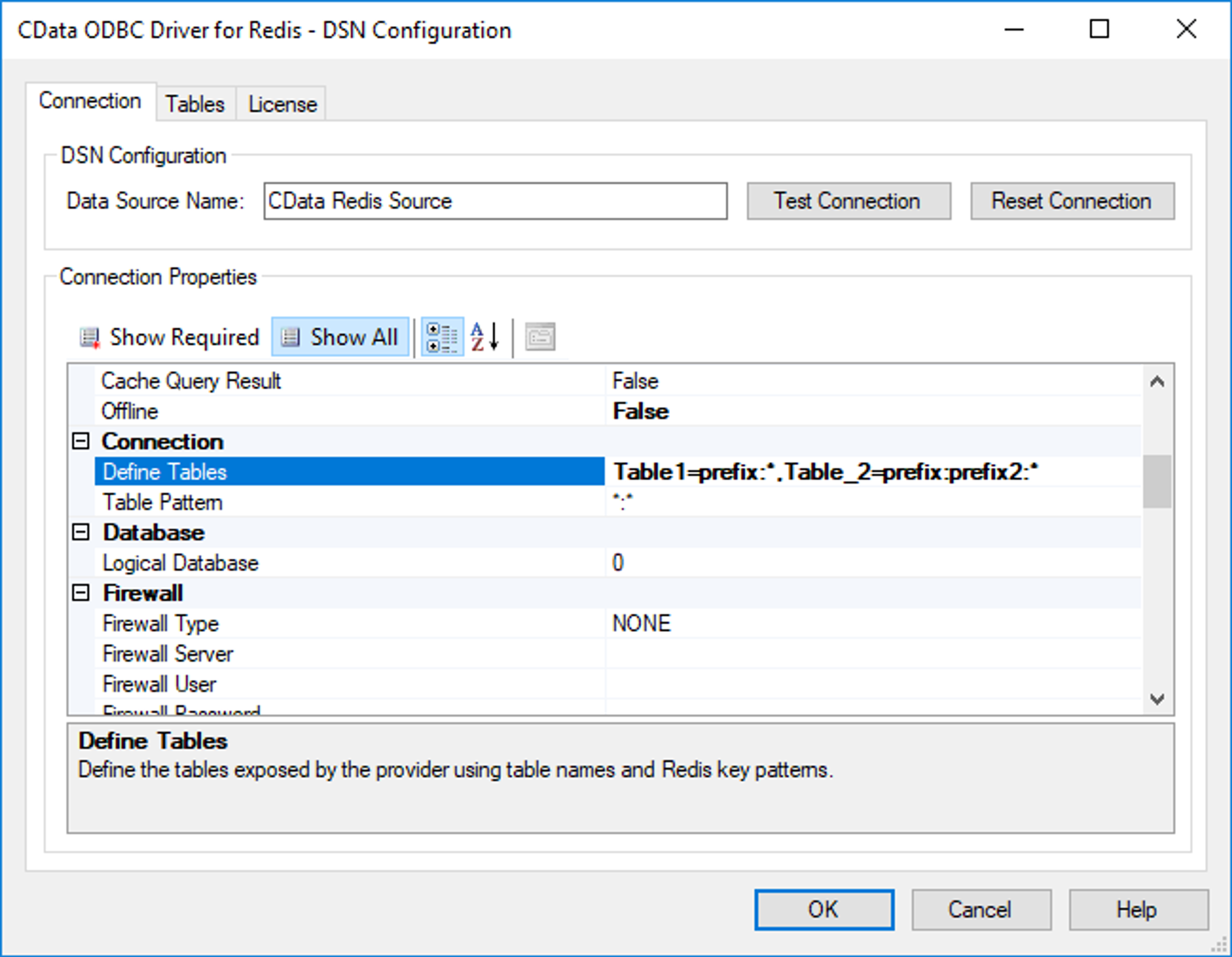This screenshot has width=1232, height=957.
Task: Click the Data Source Name field
Action: (495, 201)
